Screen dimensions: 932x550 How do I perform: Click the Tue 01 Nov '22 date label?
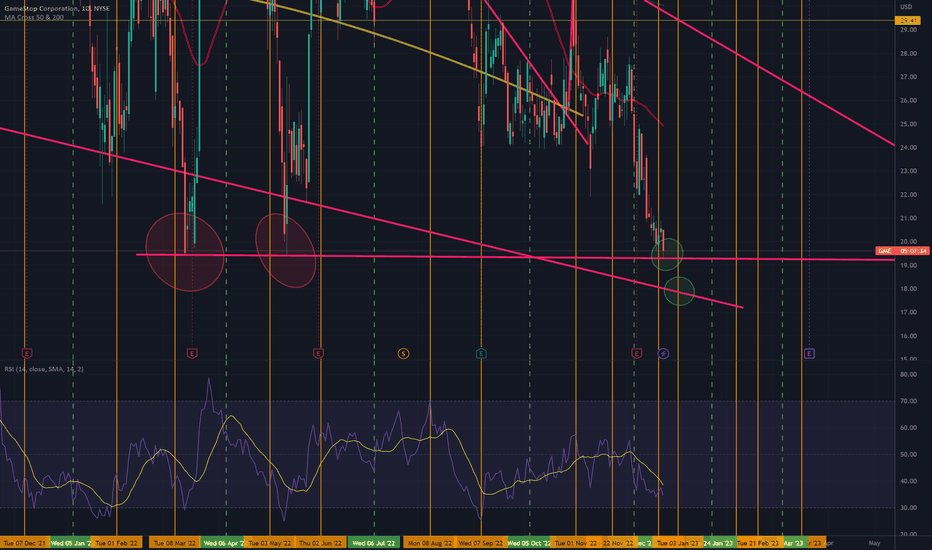point(575,543)
